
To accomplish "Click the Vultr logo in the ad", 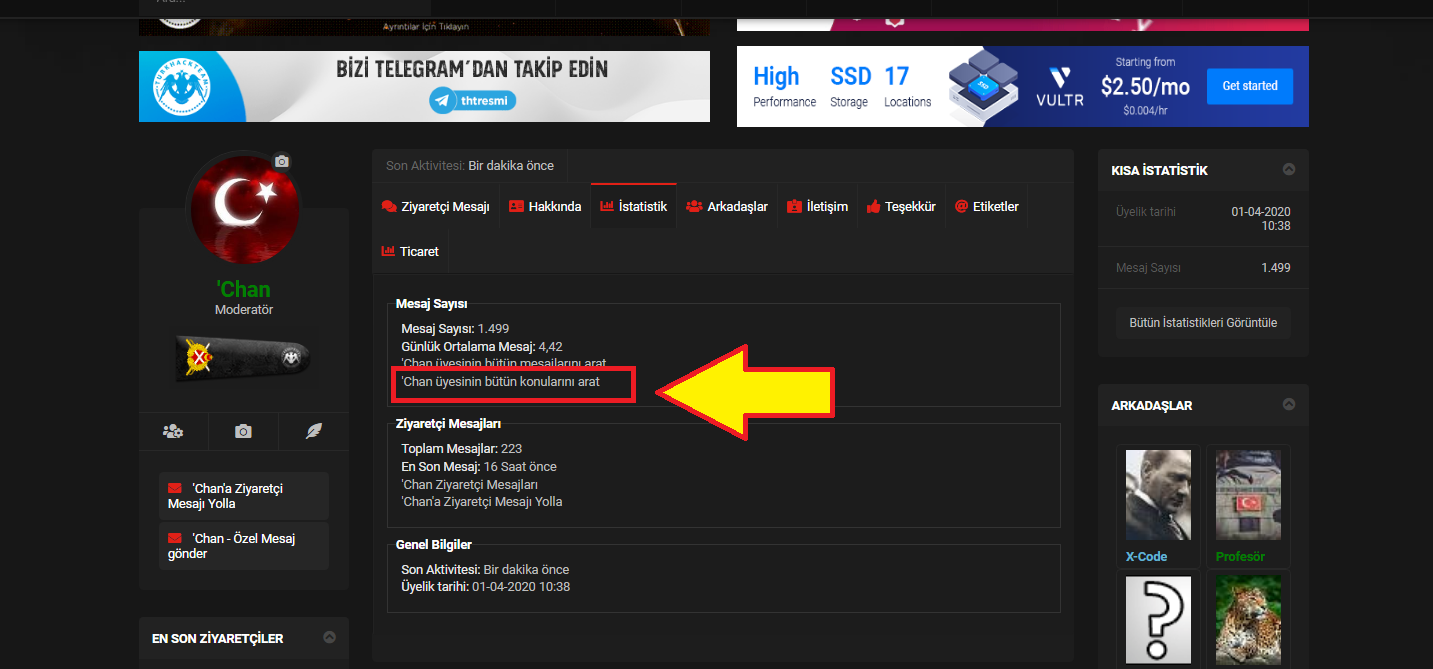I will pos(1059,86).
